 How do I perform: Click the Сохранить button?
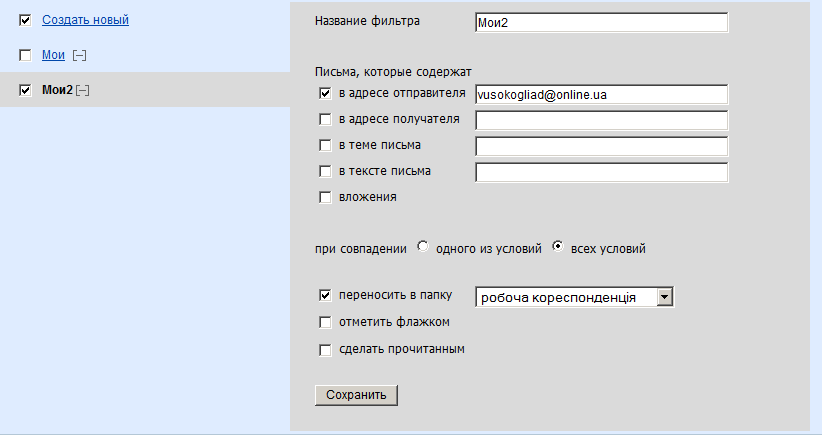click(356, 395)
